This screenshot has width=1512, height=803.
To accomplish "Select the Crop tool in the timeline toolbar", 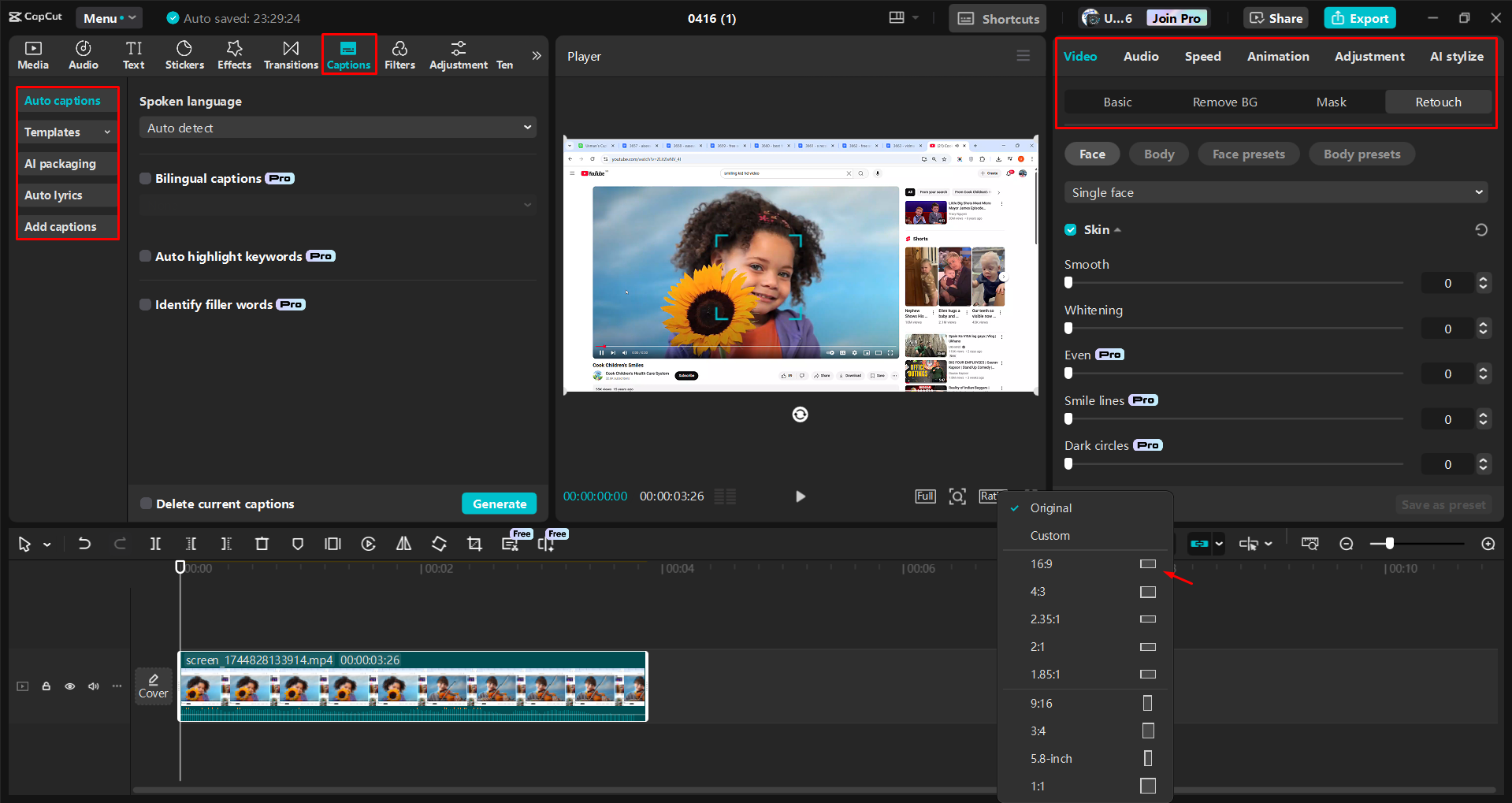I will pos(474,544).
